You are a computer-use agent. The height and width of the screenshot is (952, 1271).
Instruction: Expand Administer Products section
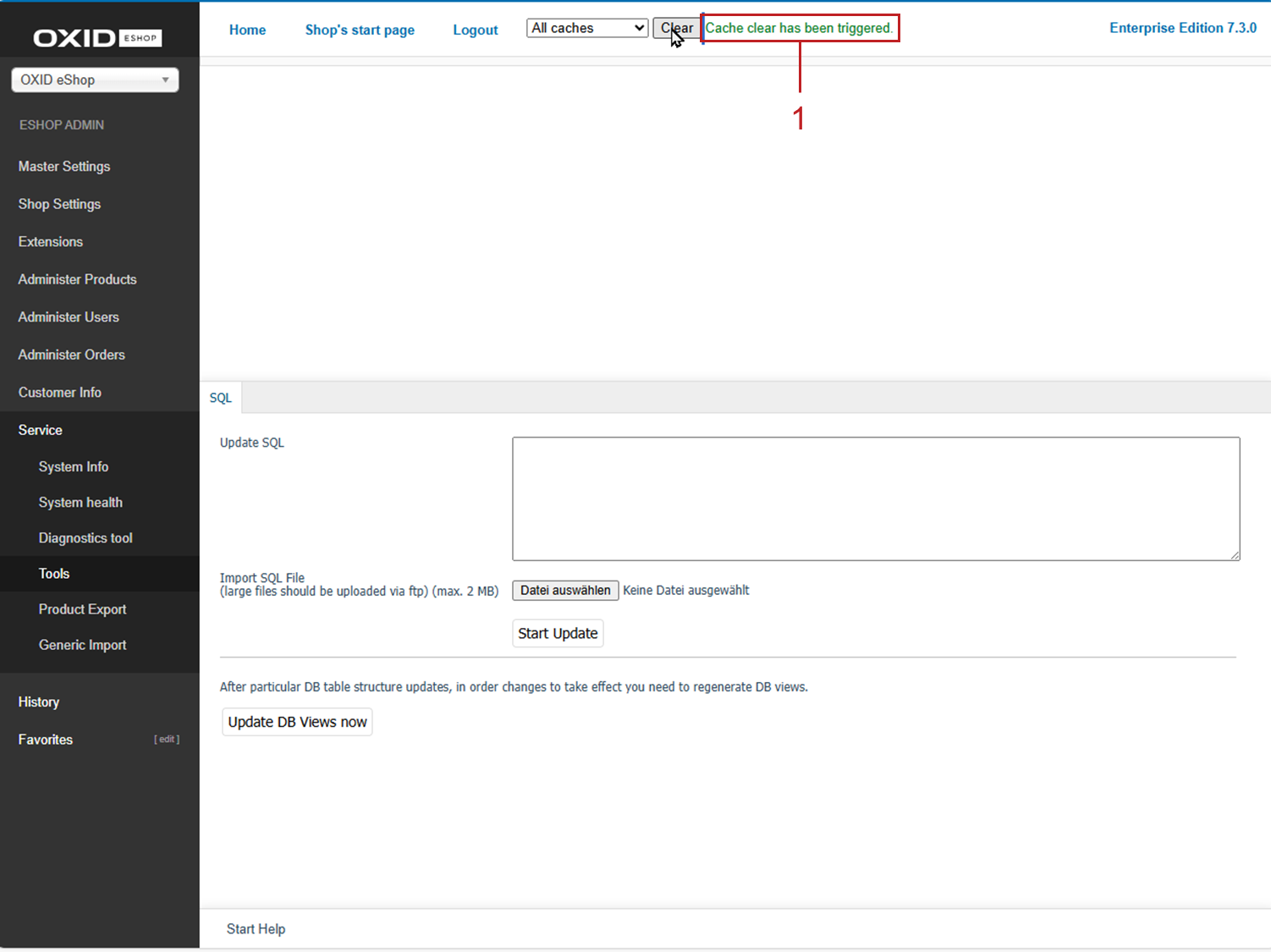(x=77, y=279)
